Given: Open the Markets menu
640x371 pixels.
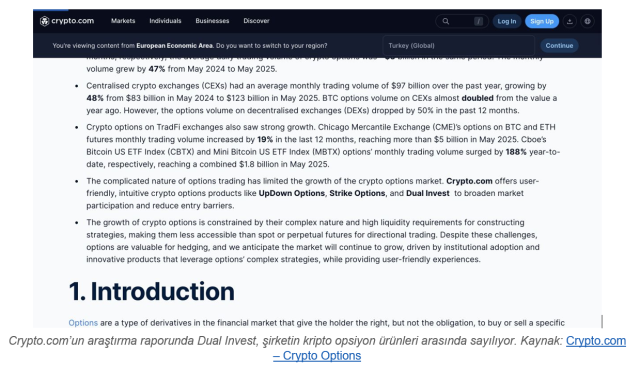Looking at the screenshot, I should click(123, 21).
